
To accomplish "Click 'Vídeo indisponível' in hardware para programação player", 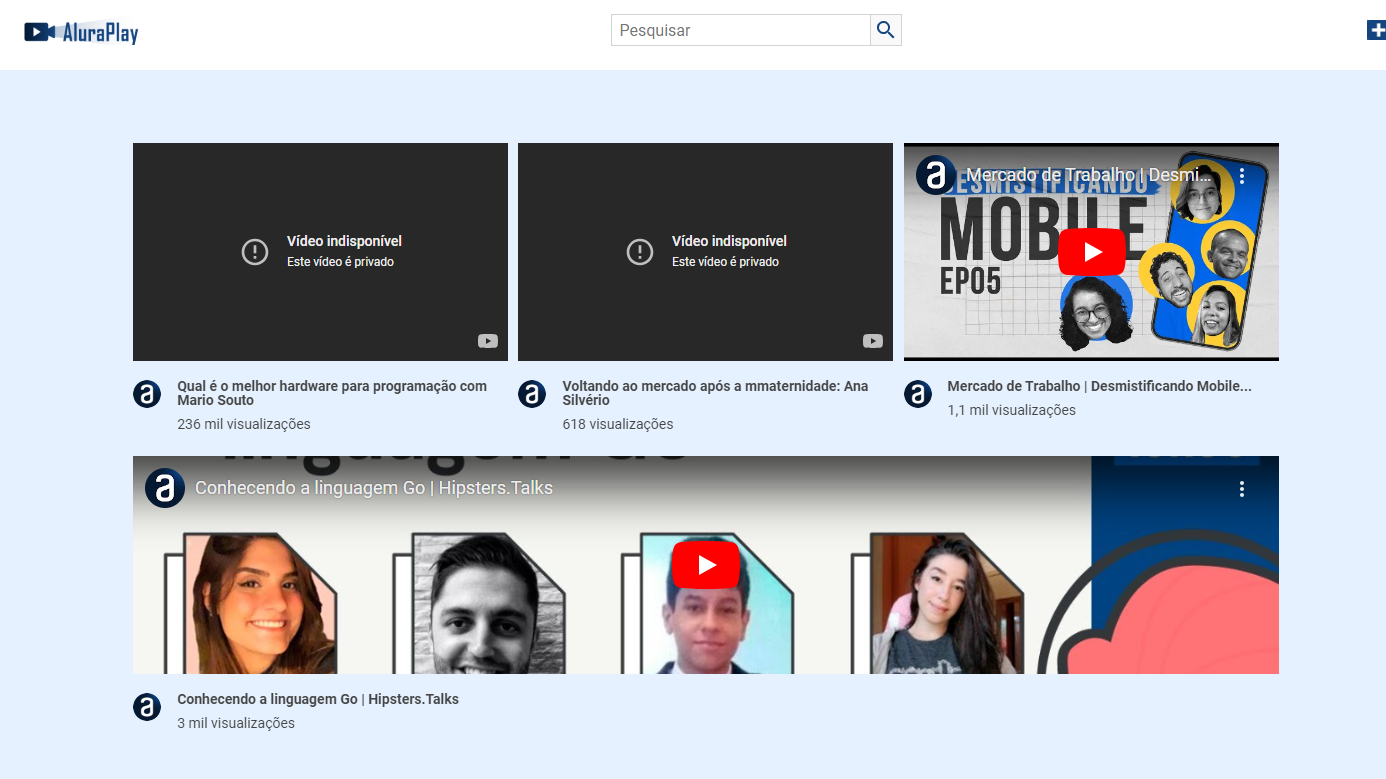I will 344,241.
